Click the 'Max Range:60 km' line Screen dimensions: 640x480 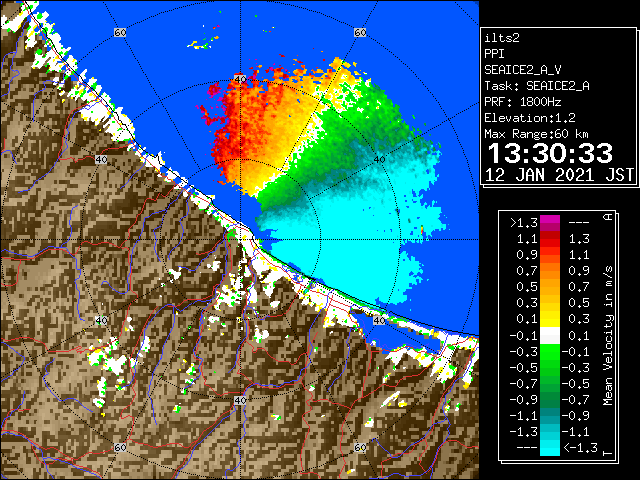tap(537, 134)
